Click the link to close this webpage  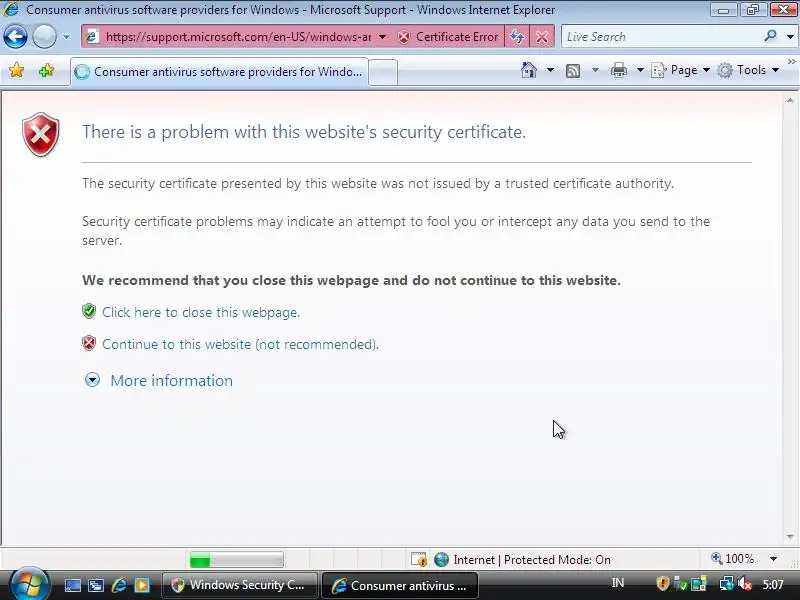[201, 312]
